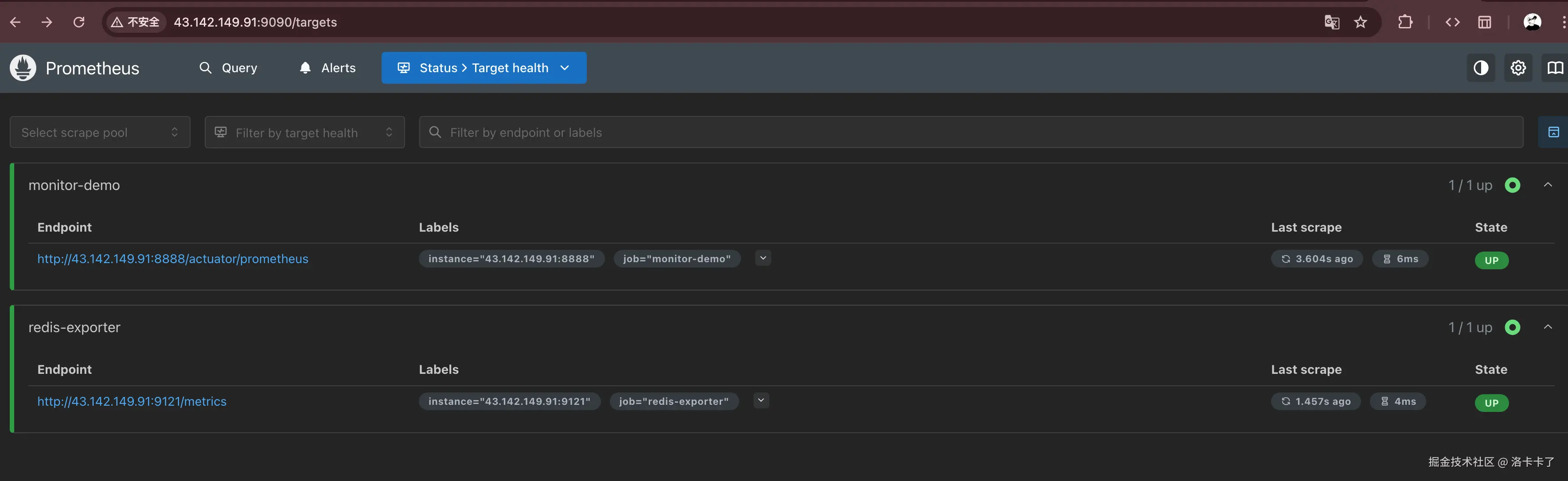The width and height of the screenshot is (1568, 481).
Task: Open the browser extensions puzzle icon
Action: click(1405, 23)
